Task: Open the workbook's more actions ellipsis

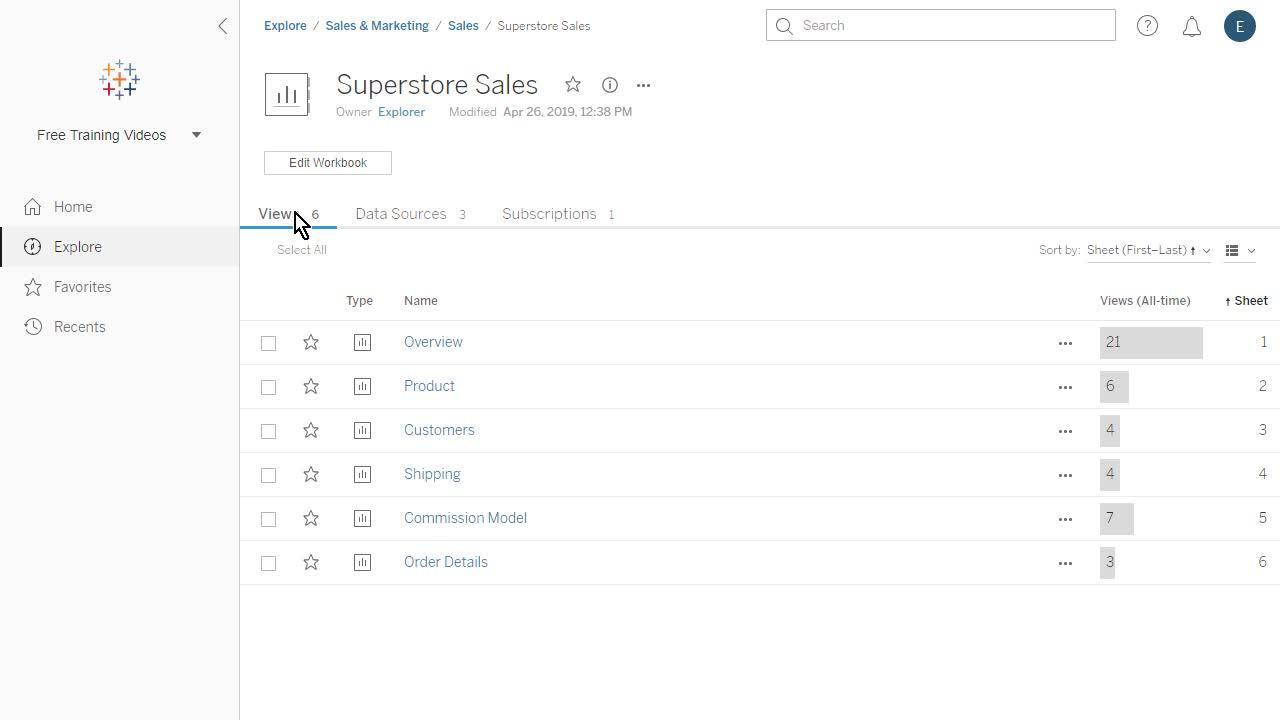Action: (643, 85)
